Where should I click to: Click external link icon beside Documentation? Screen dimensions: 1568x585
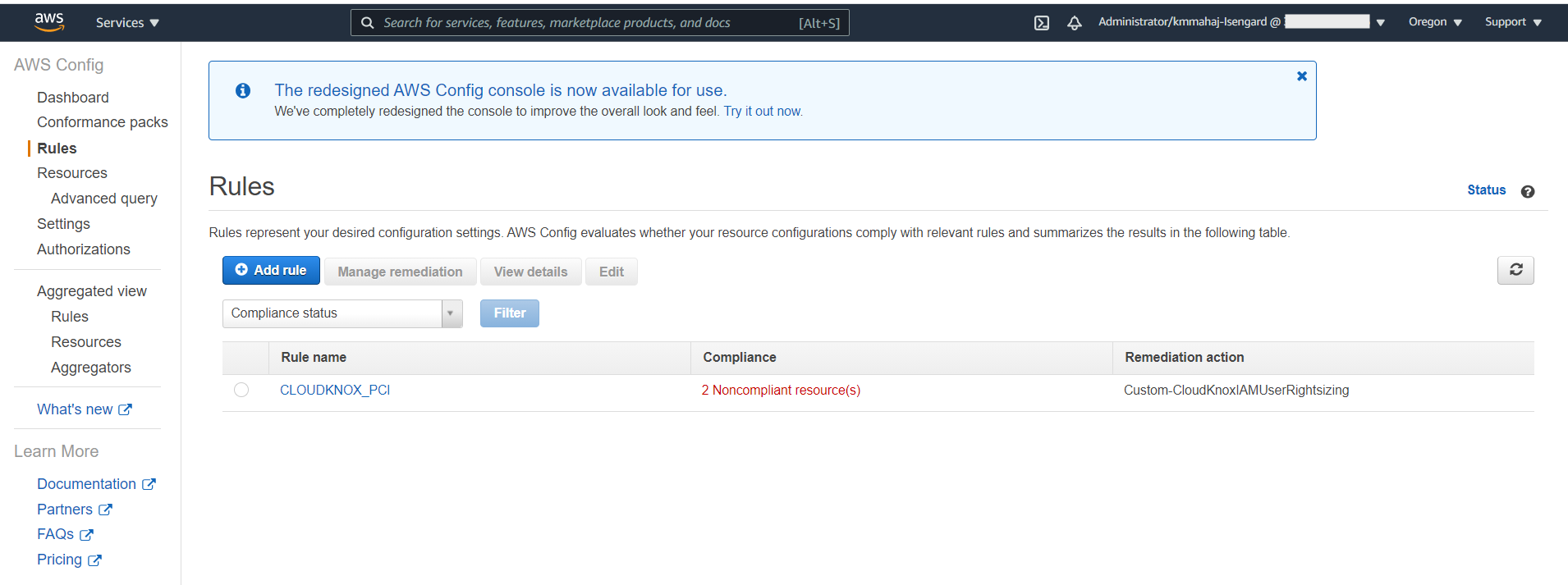[149, 484]
